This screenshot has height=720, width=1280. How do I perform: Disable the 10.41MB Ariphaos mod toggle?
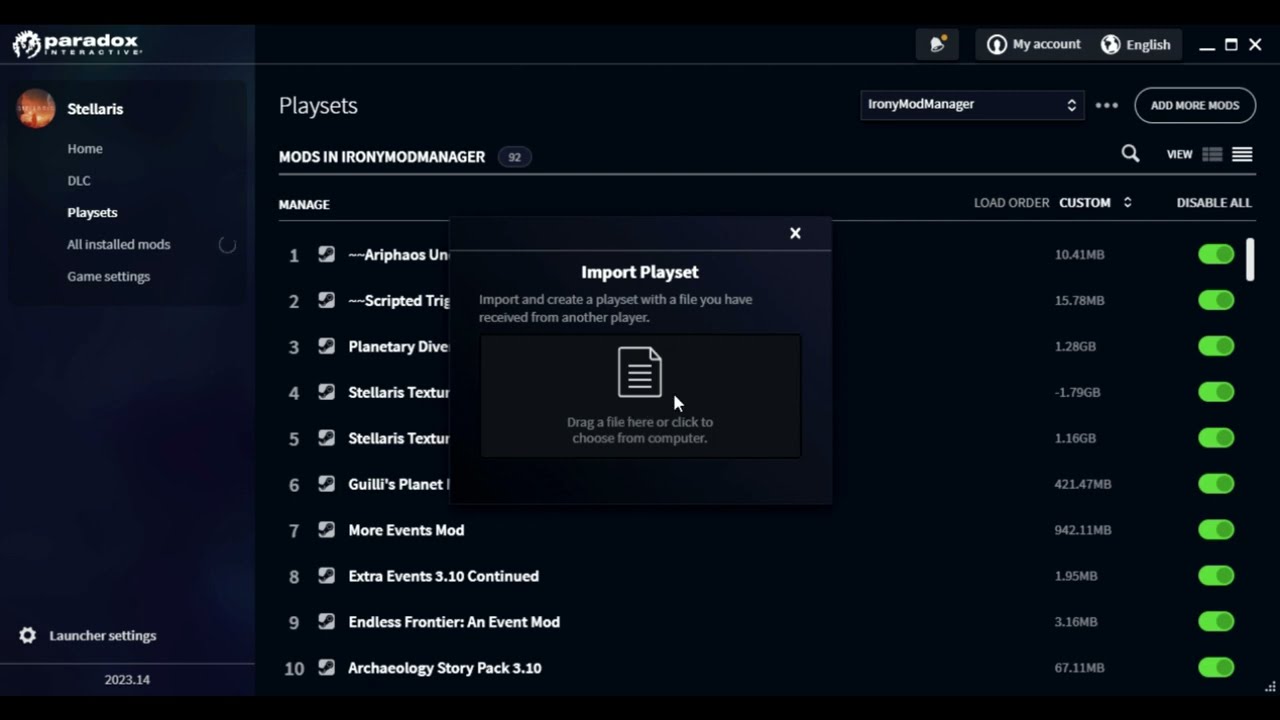(1216, 254)
